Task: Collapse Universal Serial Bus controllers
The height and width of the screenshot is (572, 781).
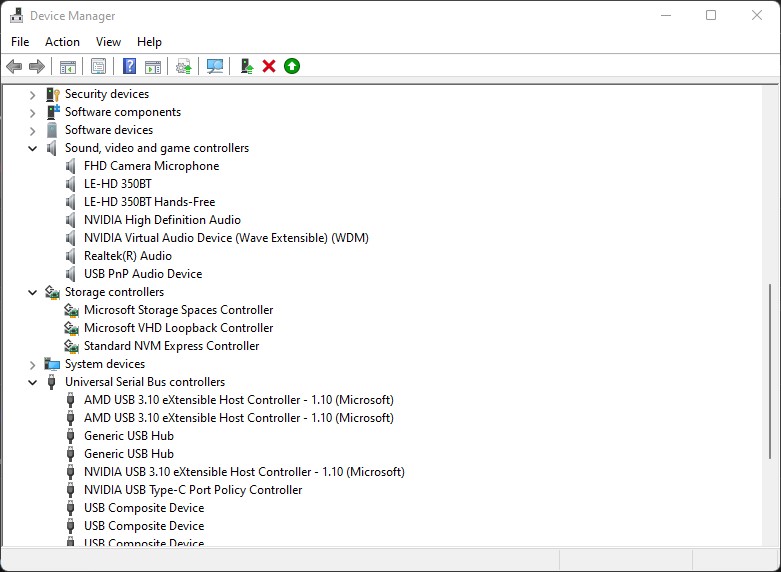Action: [x=33, y=382]
